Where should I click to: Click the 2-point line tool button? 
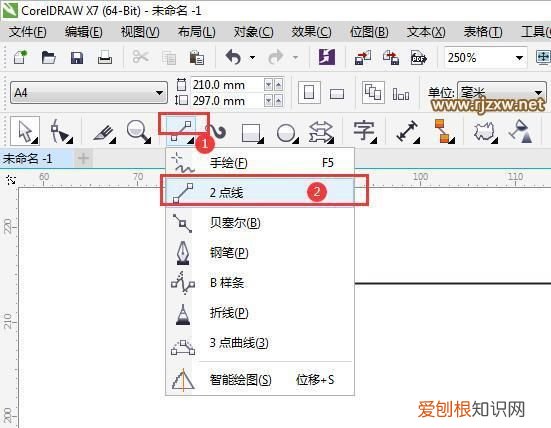click(181, 131)
